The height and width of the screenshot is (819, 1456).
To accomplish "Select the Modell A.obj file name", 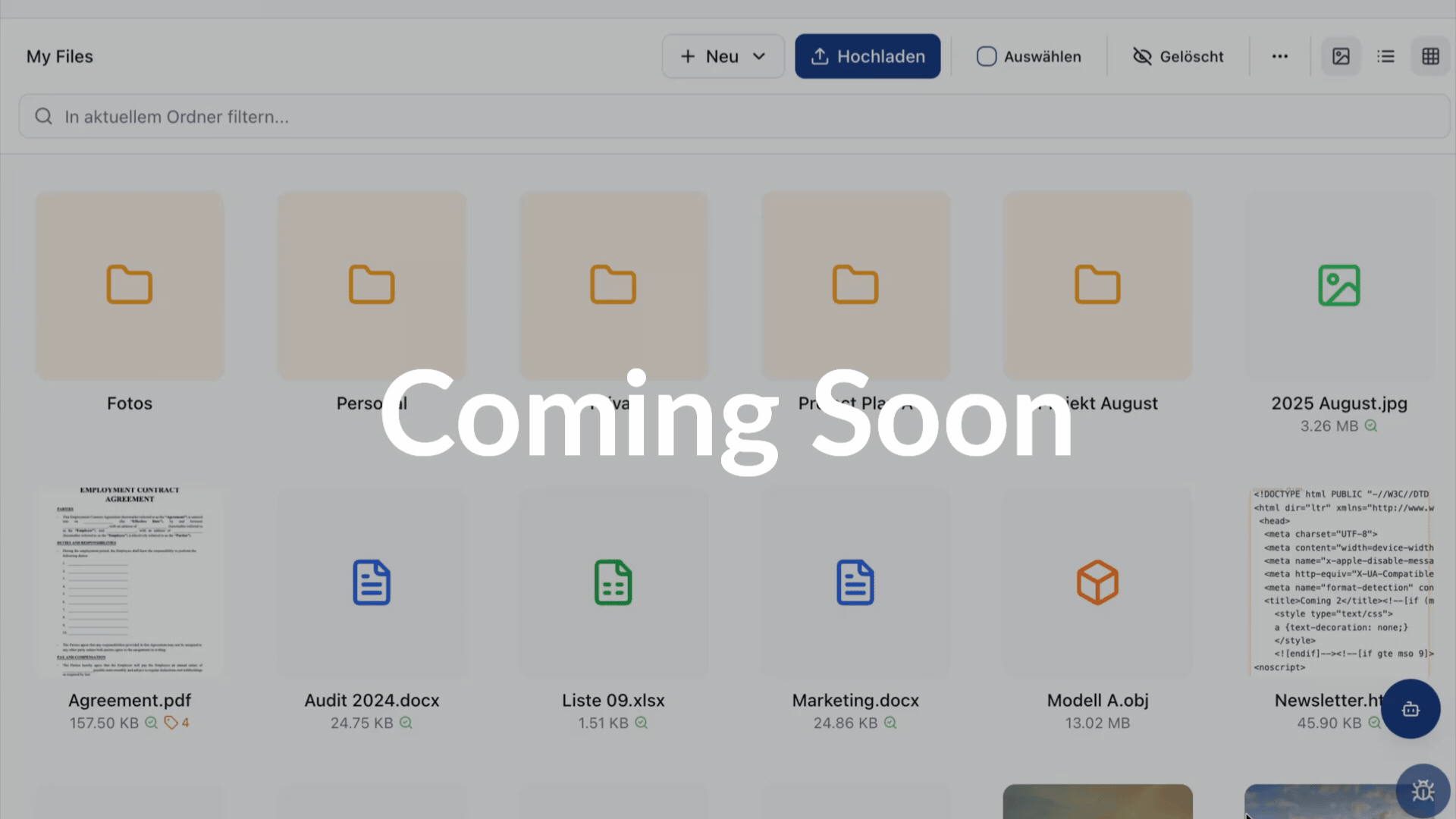I will tap(1097, 701).
